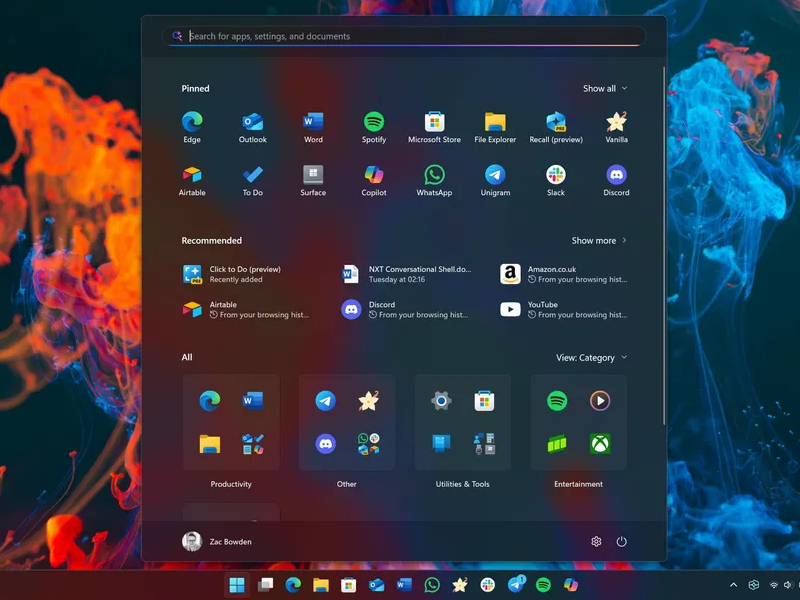
Task: Open the Discord pinned app
Action: 616,180
